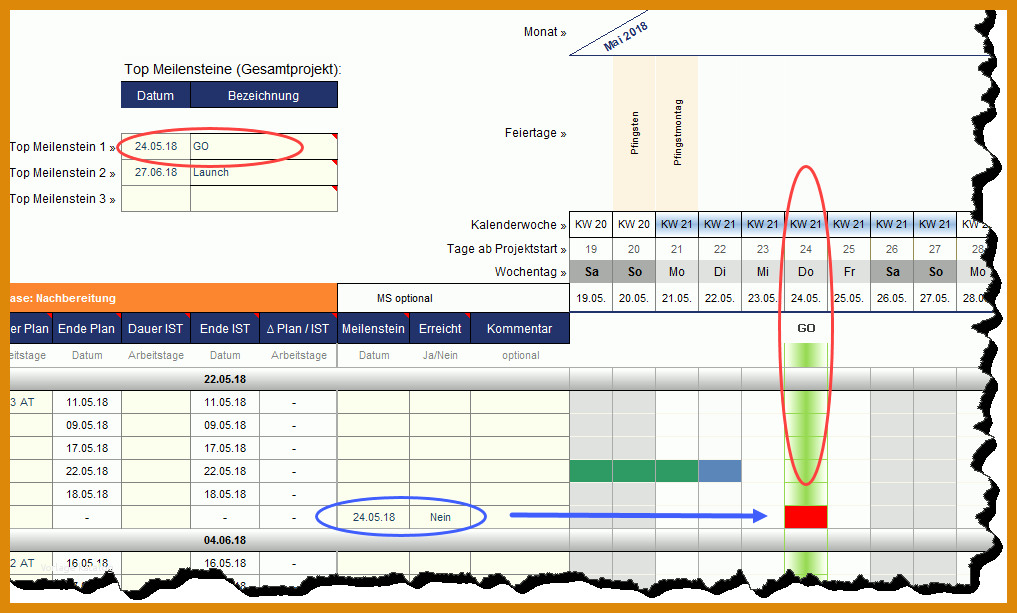Select the 'optional' subheader under Kommentar
1017x613 pixels.
520,355
